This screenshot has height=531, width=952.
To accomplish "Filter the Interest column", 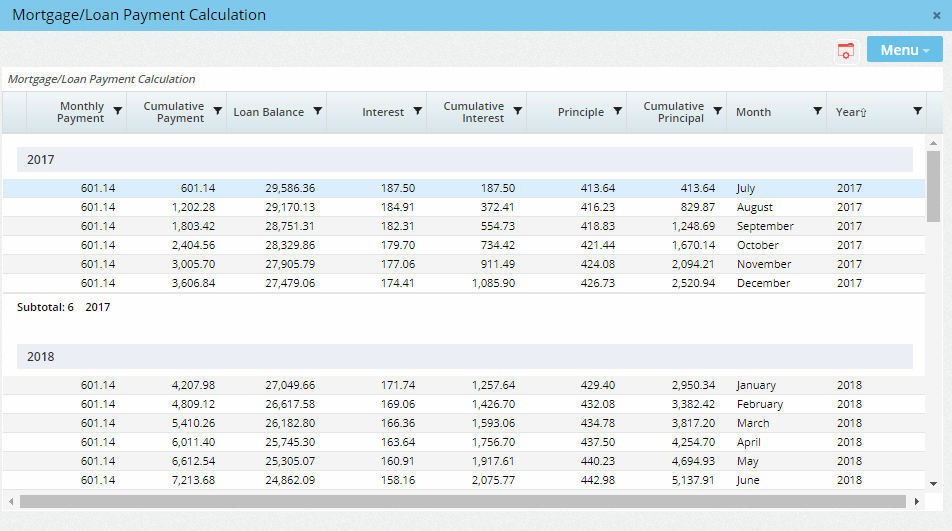I will [x=418, y=112].
